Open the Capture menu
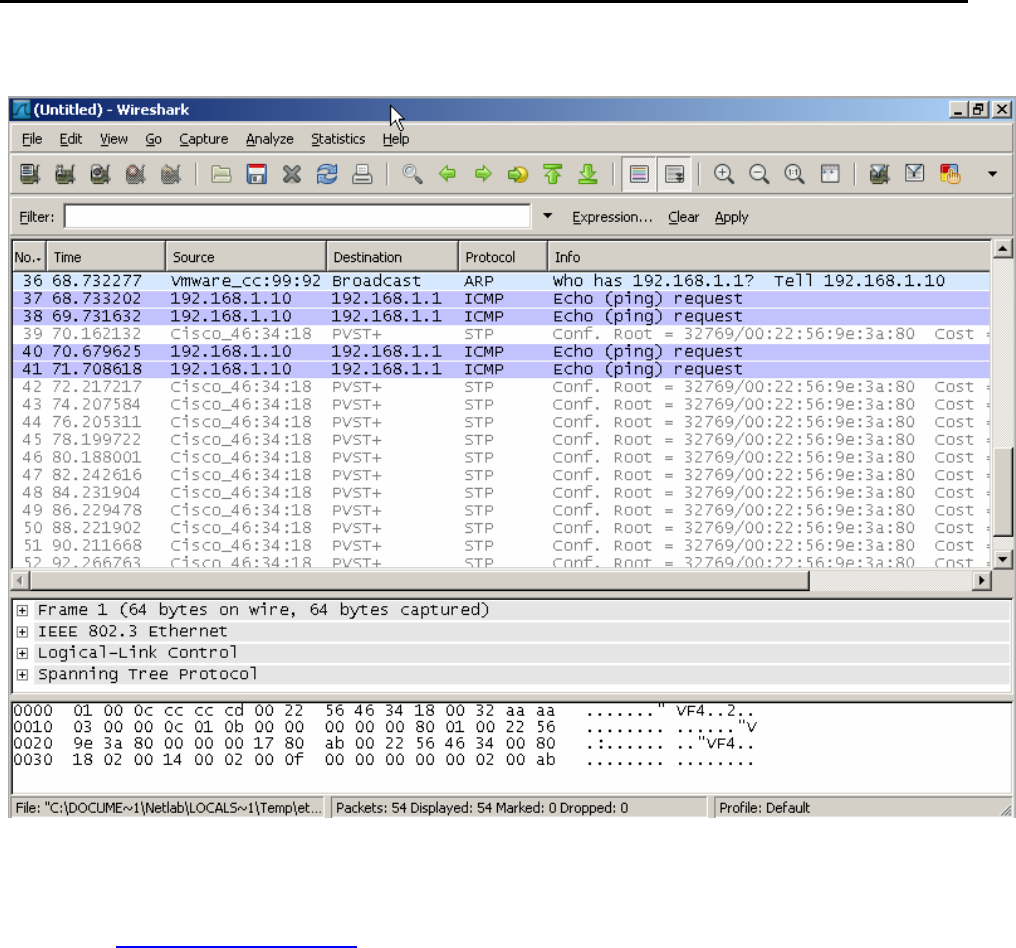 tap(203, 139)
